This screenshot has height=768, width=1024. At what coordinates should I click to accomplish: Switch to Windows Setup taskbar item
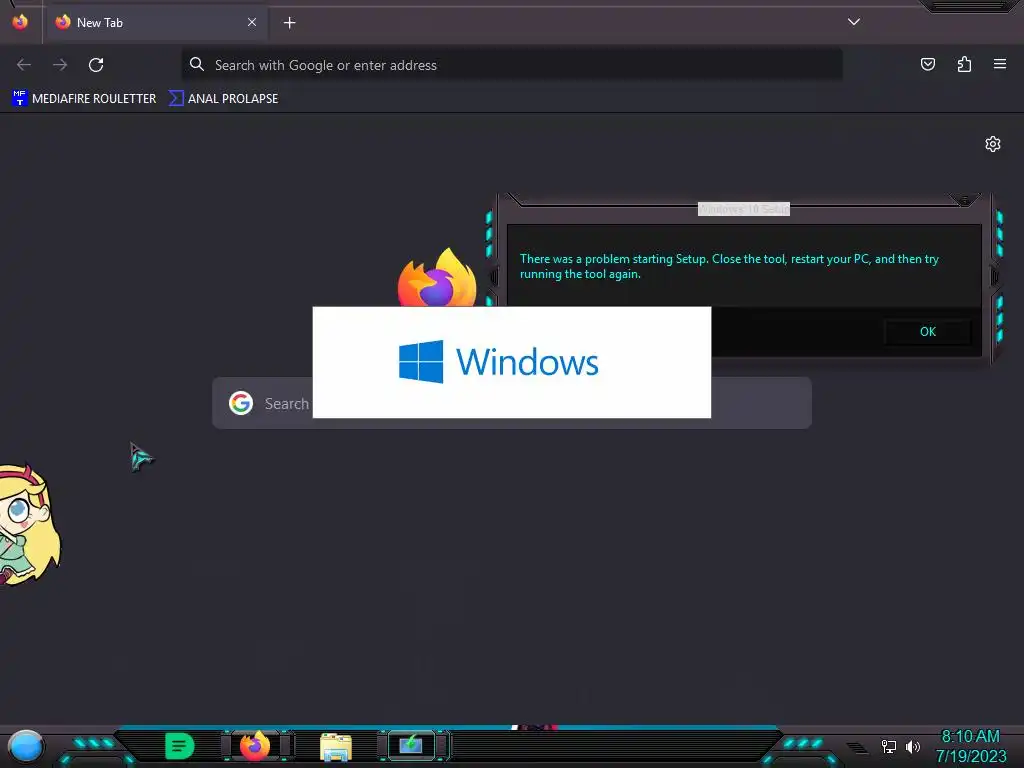point(411,745)
